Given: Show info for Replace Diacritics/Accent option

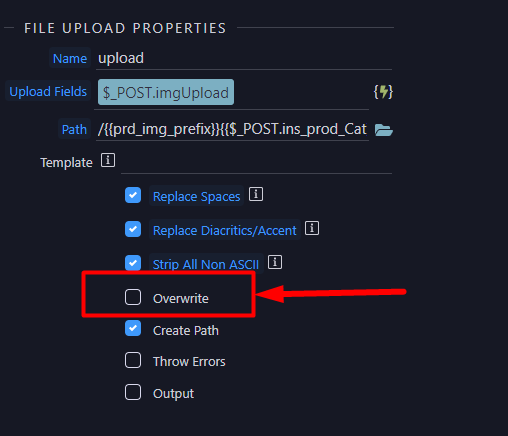Looking at the screenshot, I should [312, 228].
